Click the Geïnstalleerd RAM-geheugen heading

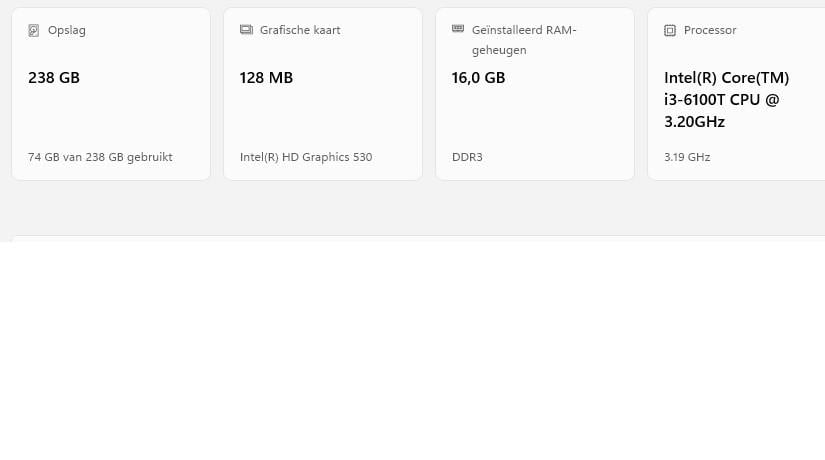(x=524, y=39)
